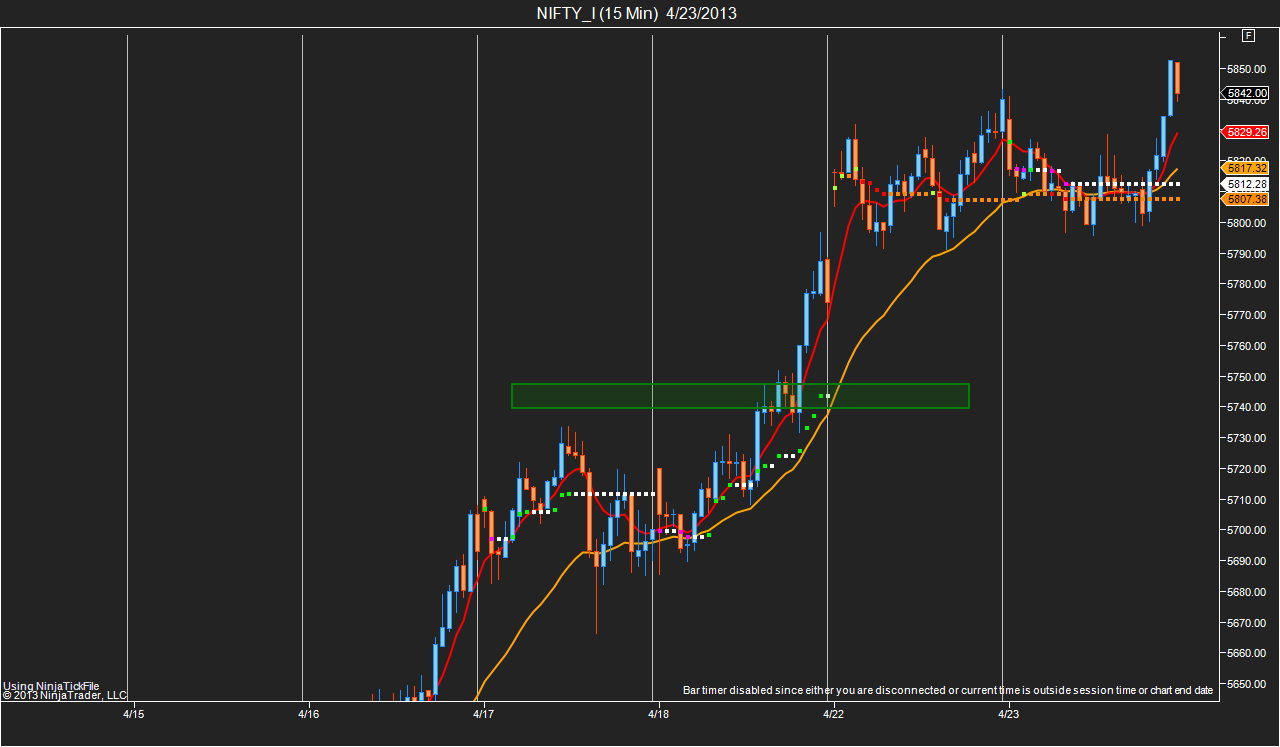The image size is (1280, 747).
Task: Click the 'Using NinjaTickFile' text
Action: [51, 686]
